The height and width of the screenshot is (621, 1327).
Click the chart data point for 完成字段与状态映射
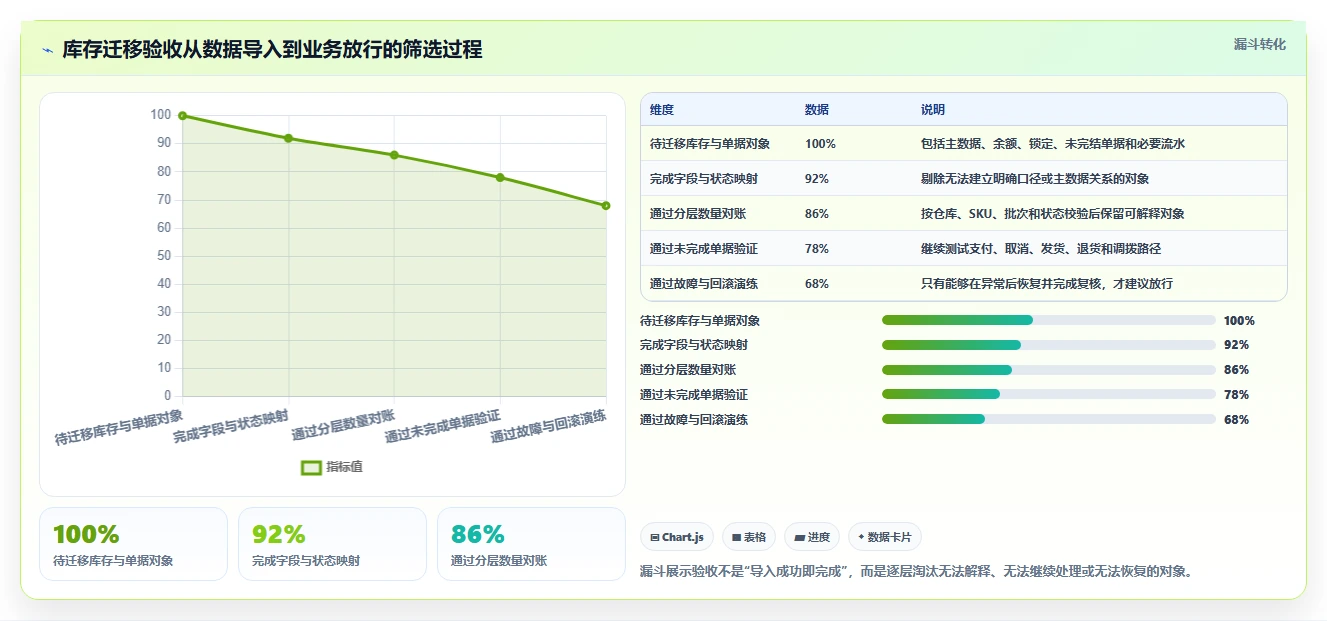click(289, 138)
